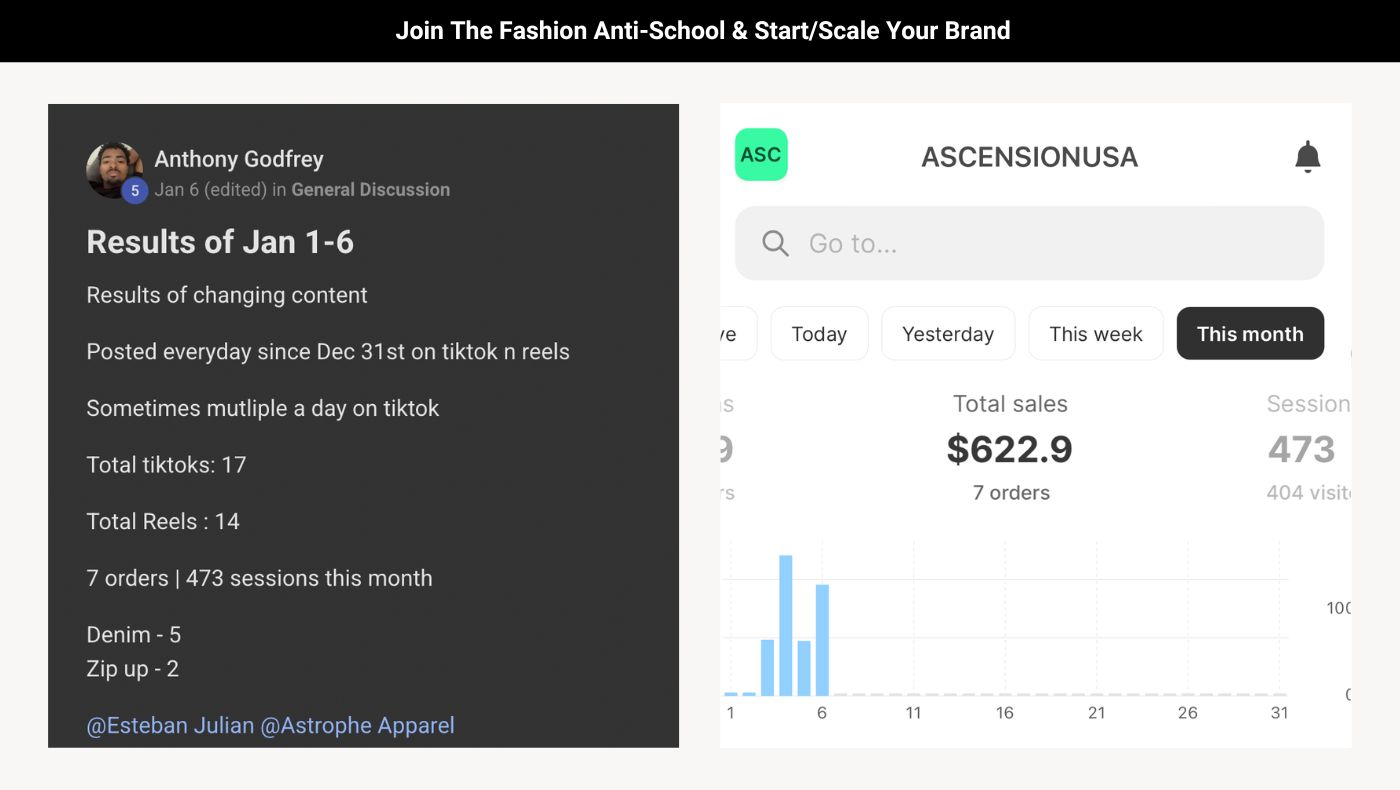Click the chart bar above day 6

pos(822,640)
